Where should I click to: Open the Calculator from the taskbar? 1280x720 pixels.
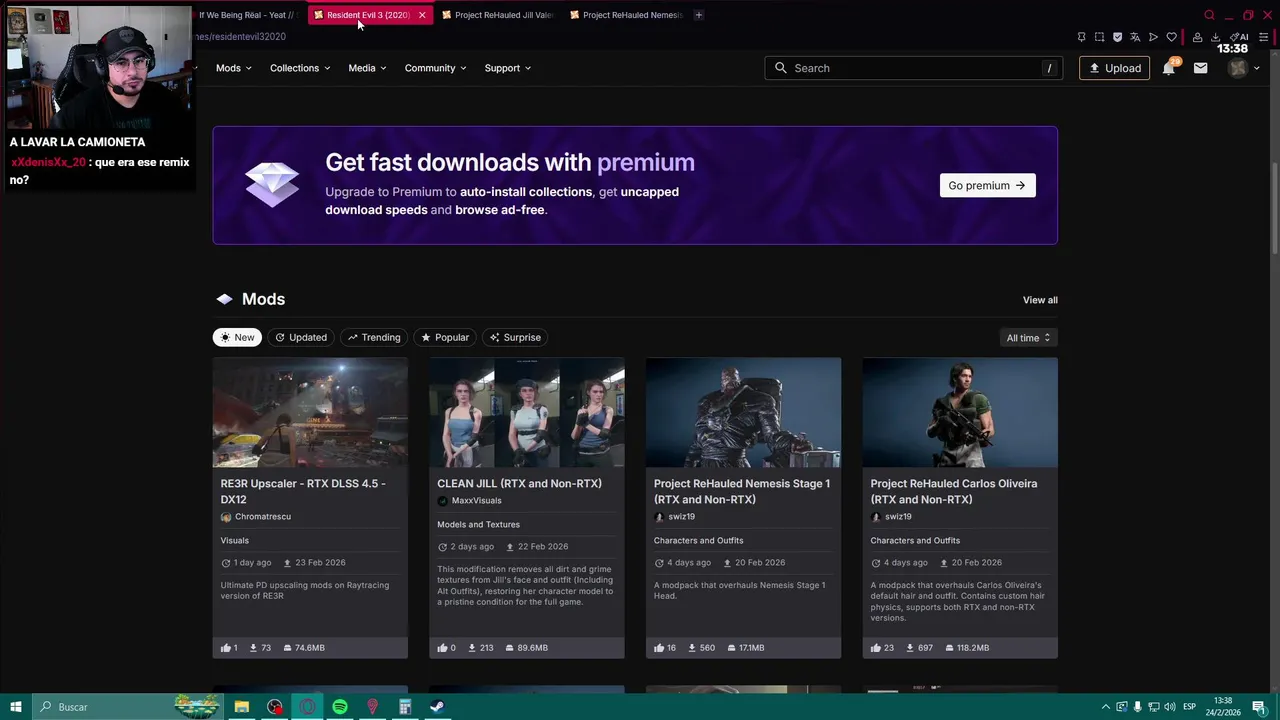pyautogui.click(x=405, y=707)
